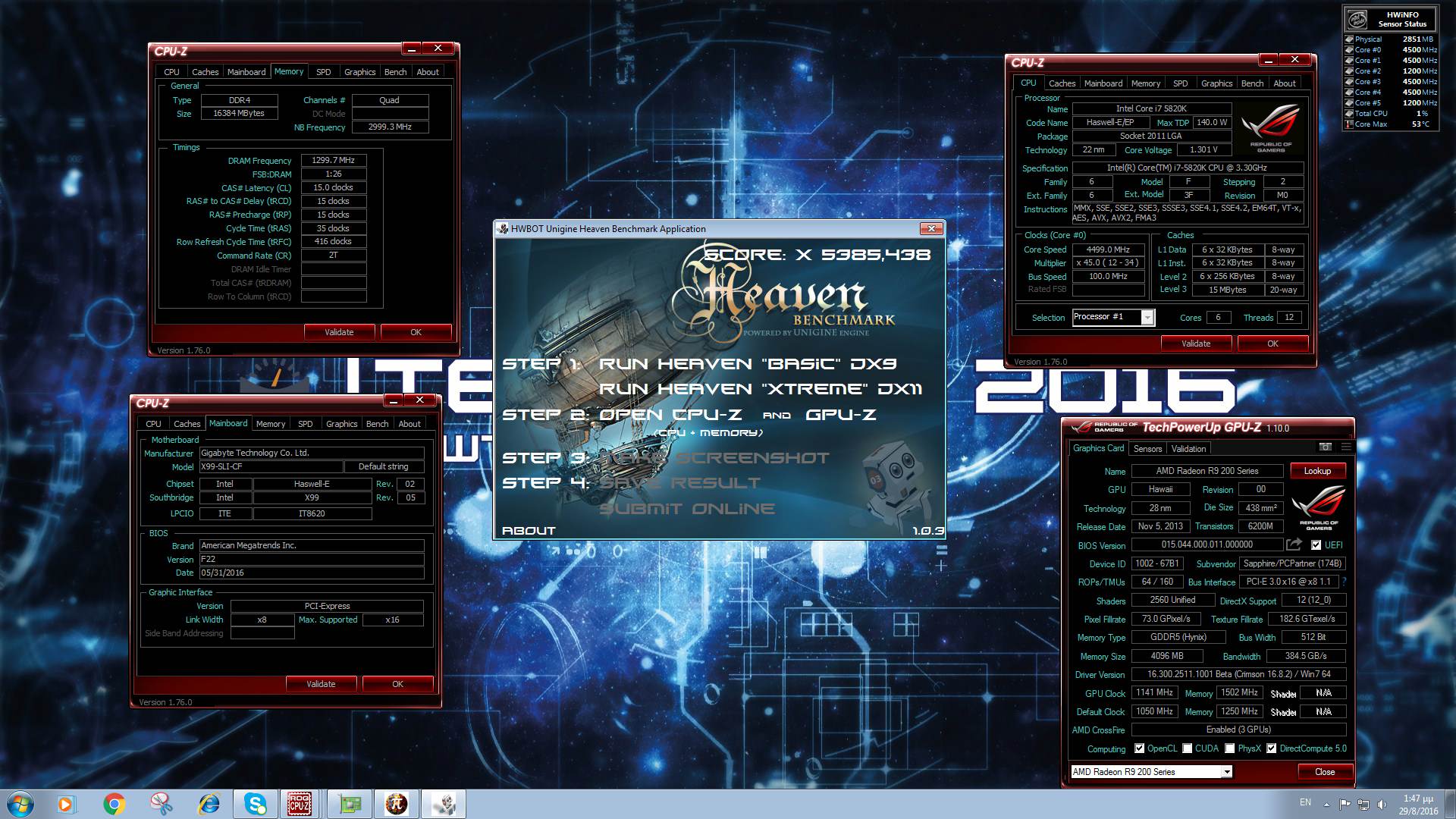Screen dimensions: 1456x819
Task: Click the Default string field in Mainboard window
Action: [x=384, y=467]
